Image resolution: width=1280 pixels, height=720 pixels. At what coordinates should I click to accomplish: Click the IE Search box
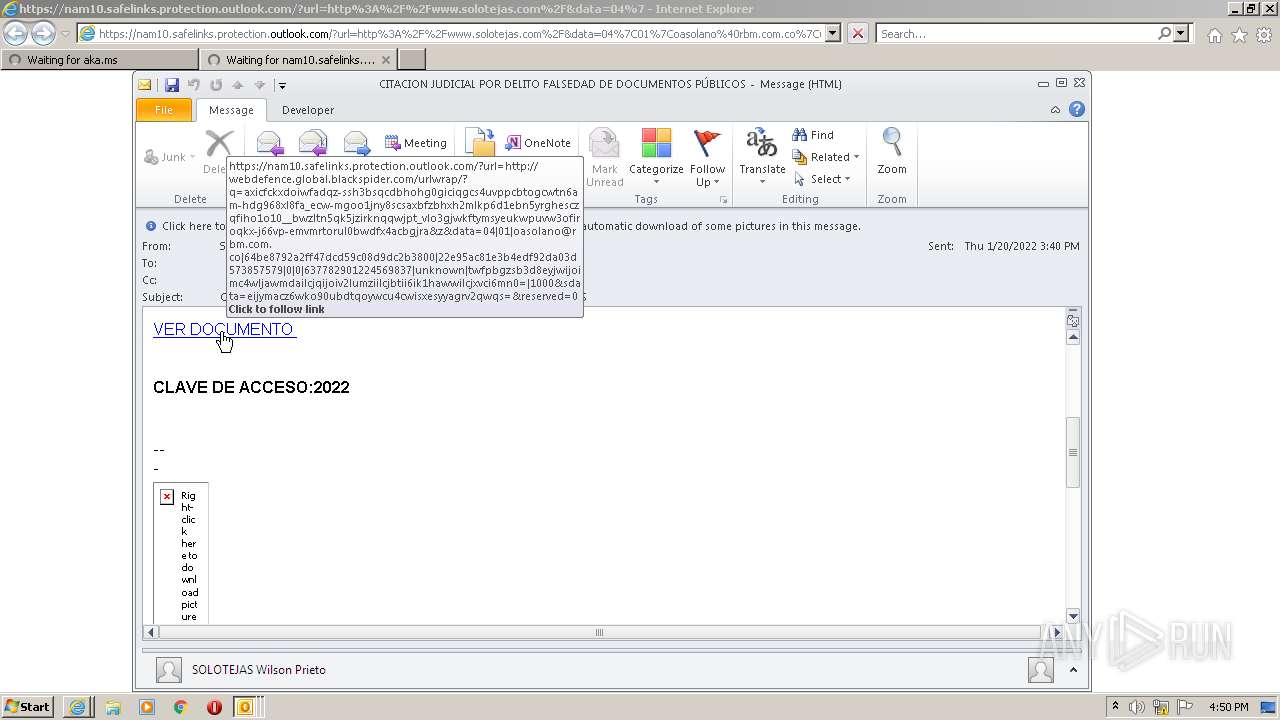(1017, 33)
